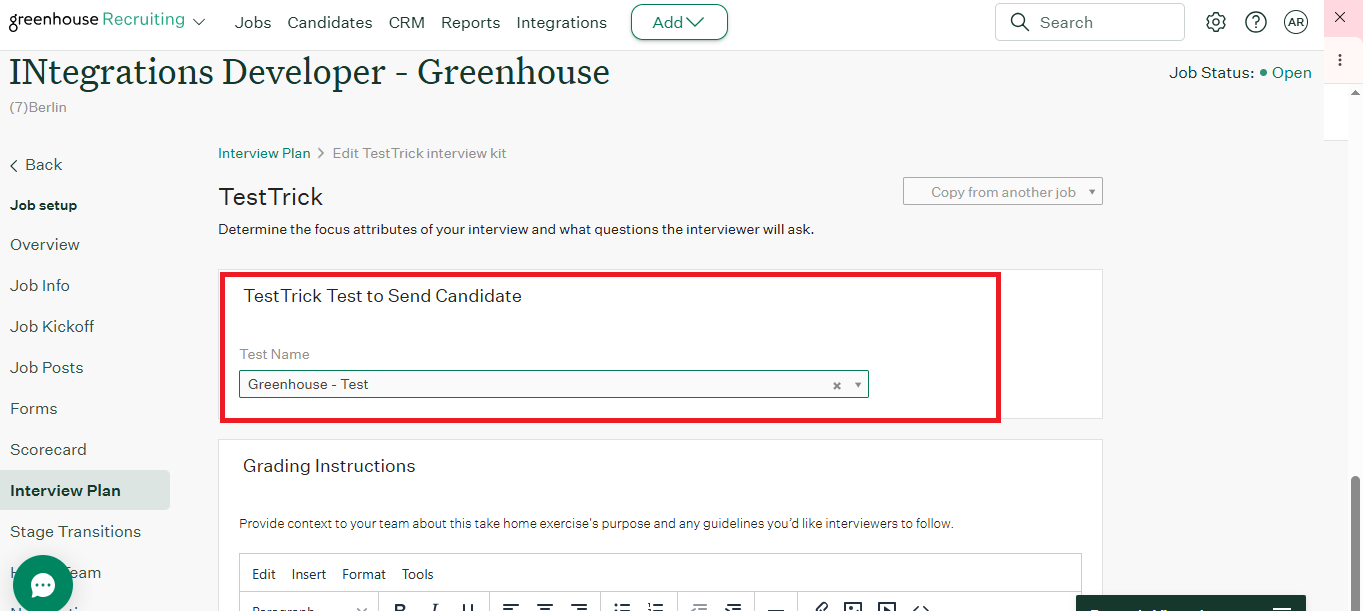Open the Candidates menu
This screenshot has width=1363, height=611.
pyautogui.click(x=330, y=22)
